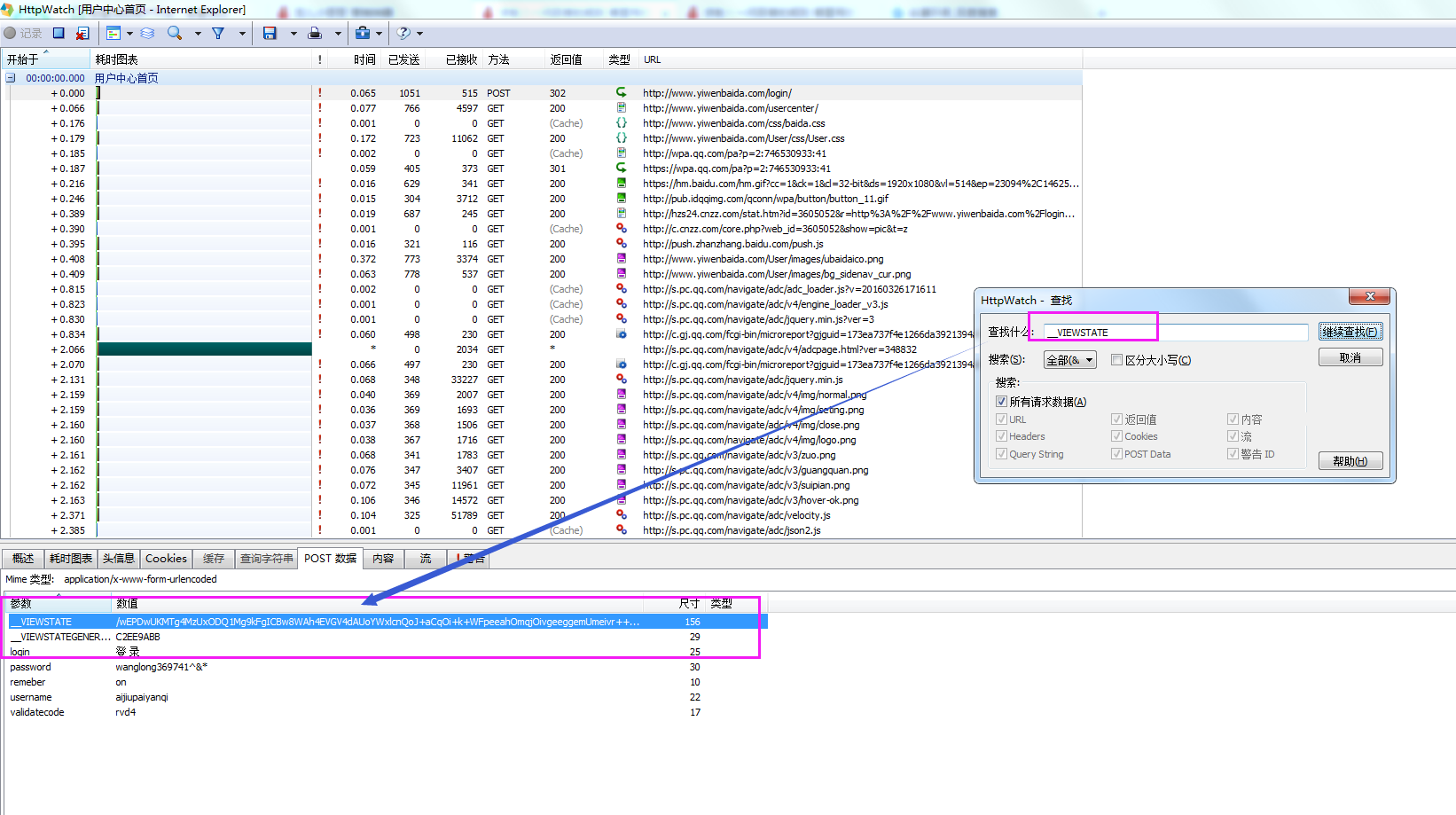Collapse the 用户中心首页 page group
Viewport: 1456px width, 815px height.
[11, 78]
